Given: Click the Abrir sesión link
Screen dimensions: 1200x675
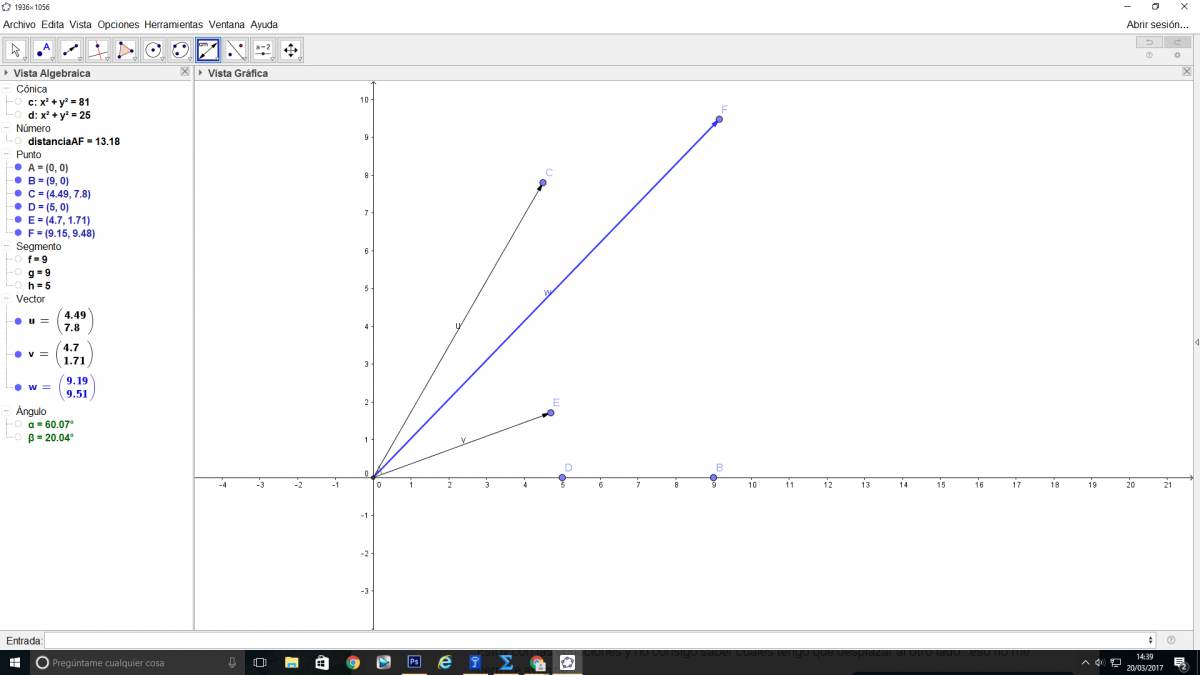Looking at the screenshot, I should point(1157,24).
